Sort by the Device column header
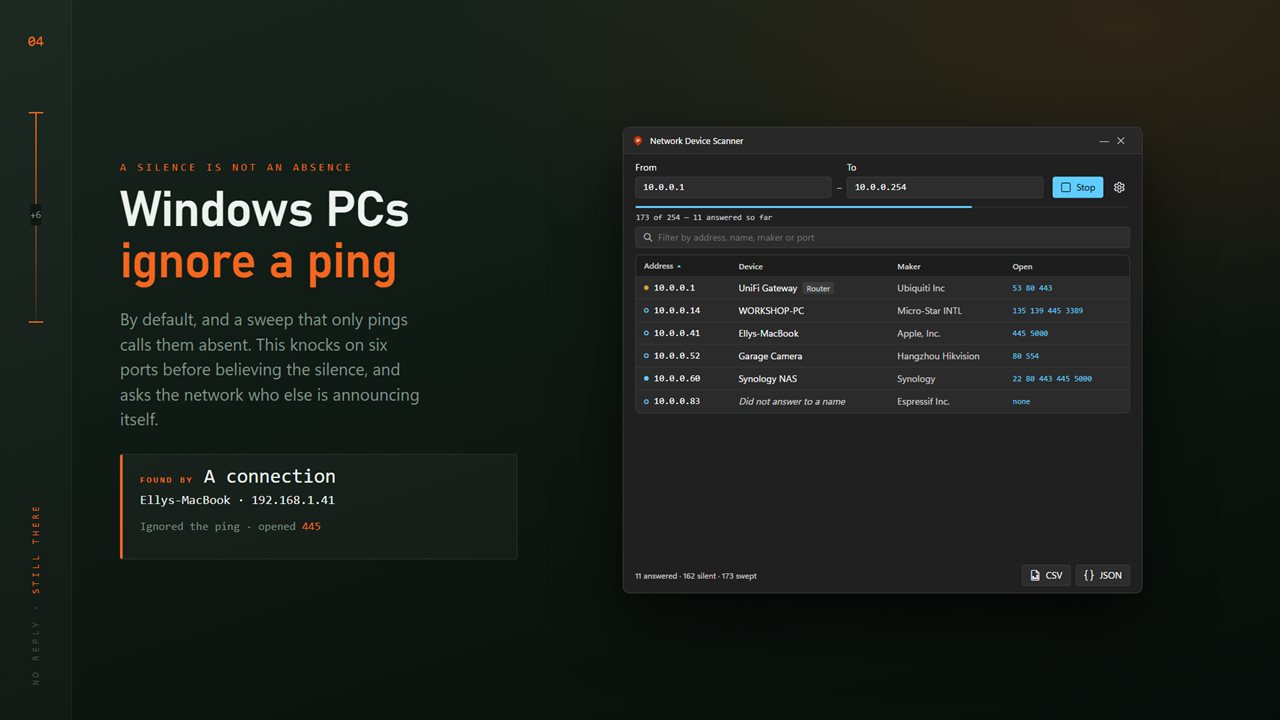This screenshot has width=1280, height=720. coord(750,267)
